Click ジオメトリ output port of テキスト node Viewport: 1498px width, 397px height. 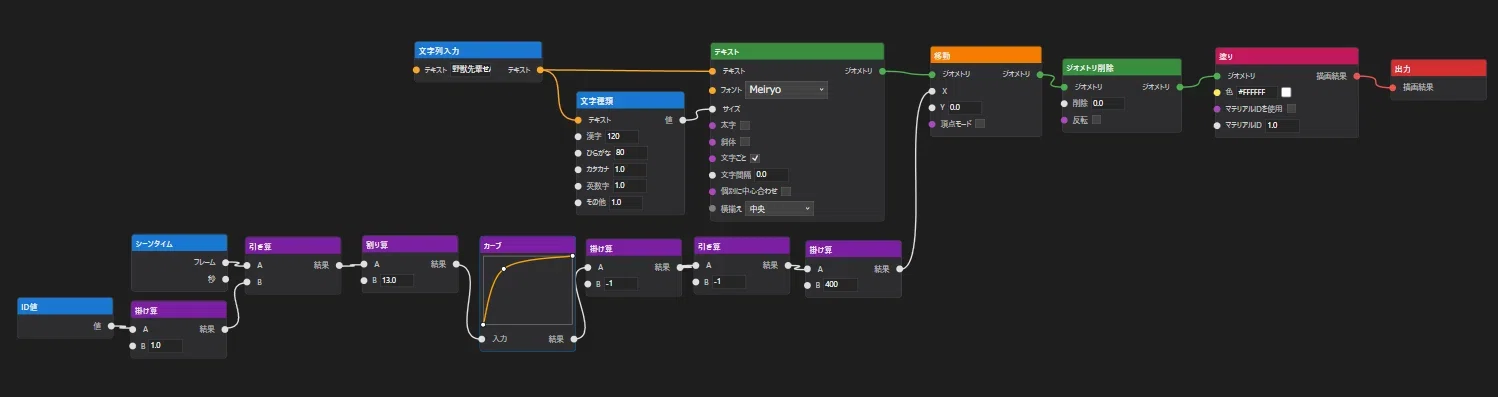click(x=882, y=71)
